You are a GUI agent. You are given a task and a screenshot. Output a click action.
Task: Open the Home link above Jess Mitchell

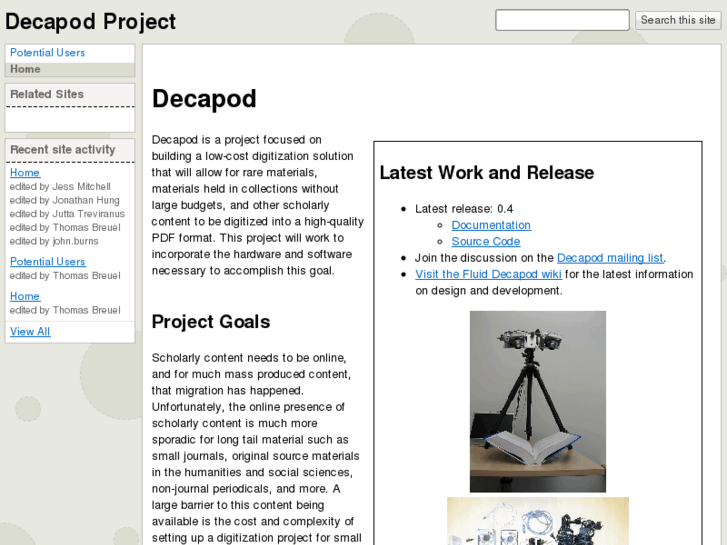point(25,173)
